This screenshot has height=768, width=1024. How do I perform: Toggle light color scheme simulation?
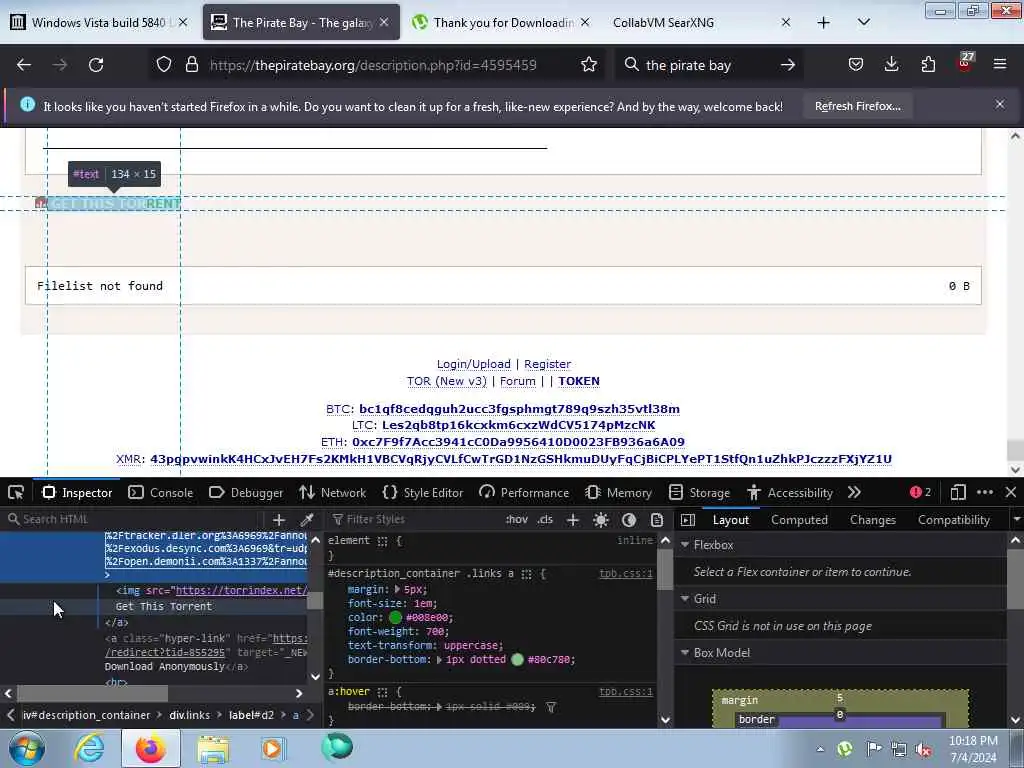601,519
